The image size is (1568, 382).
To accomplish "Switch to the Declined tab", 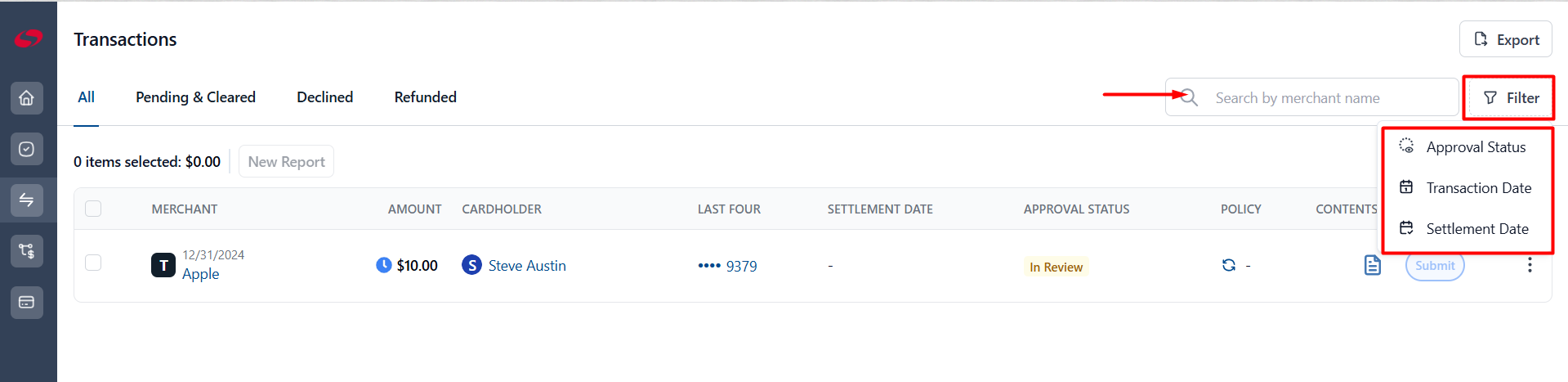I will (x=325, y=97).
